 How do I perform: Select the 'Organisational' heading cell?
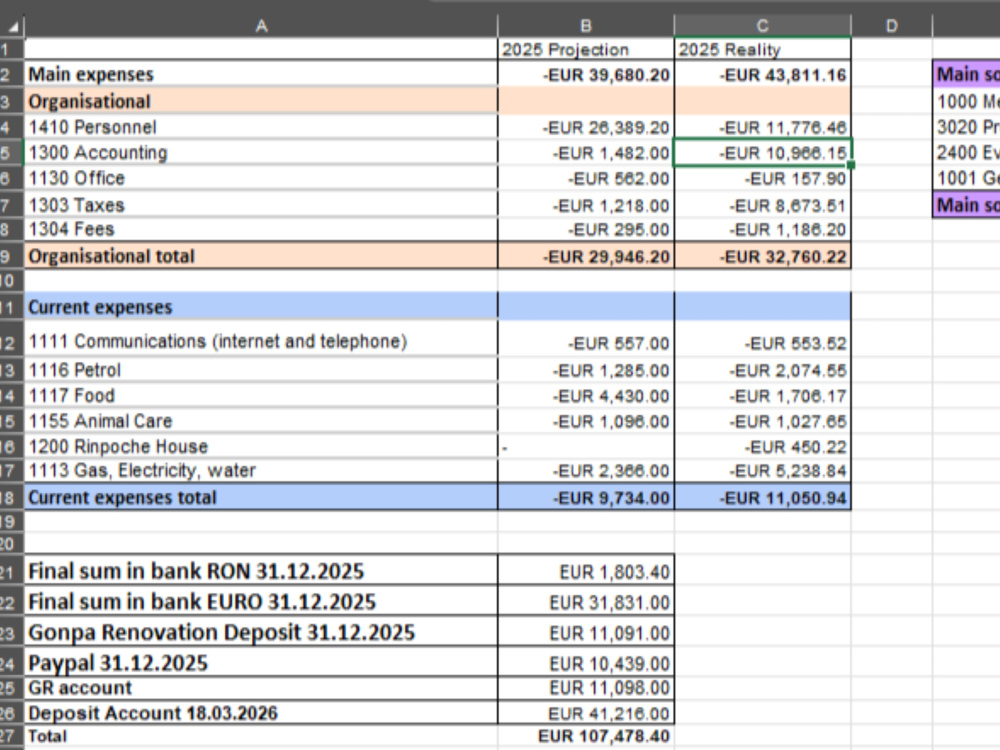click(x=261, y=101)
